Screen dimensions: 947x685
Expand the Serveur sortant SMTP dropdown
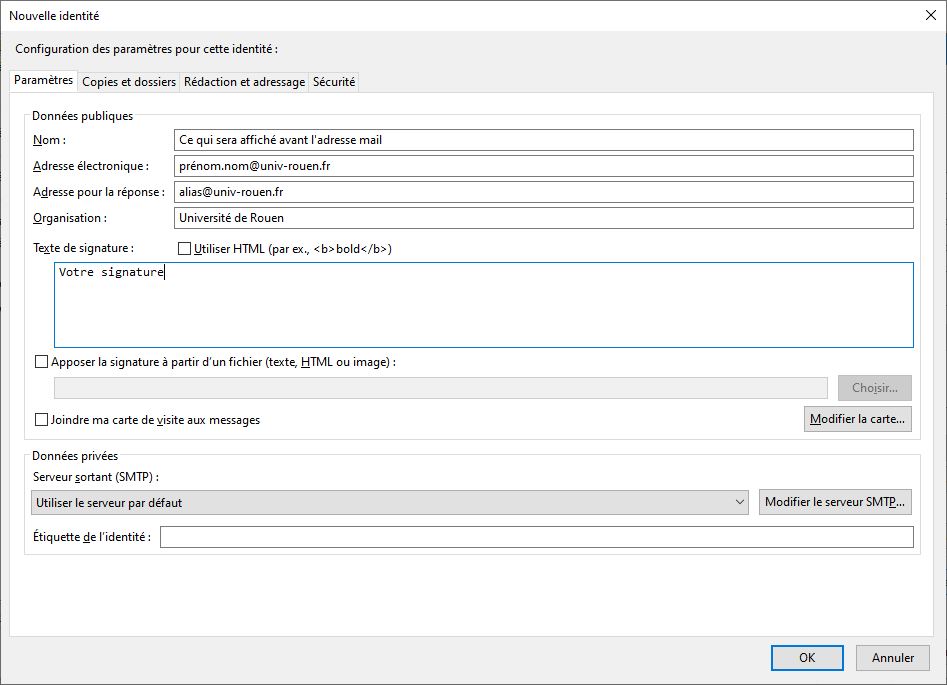[388, 502]
